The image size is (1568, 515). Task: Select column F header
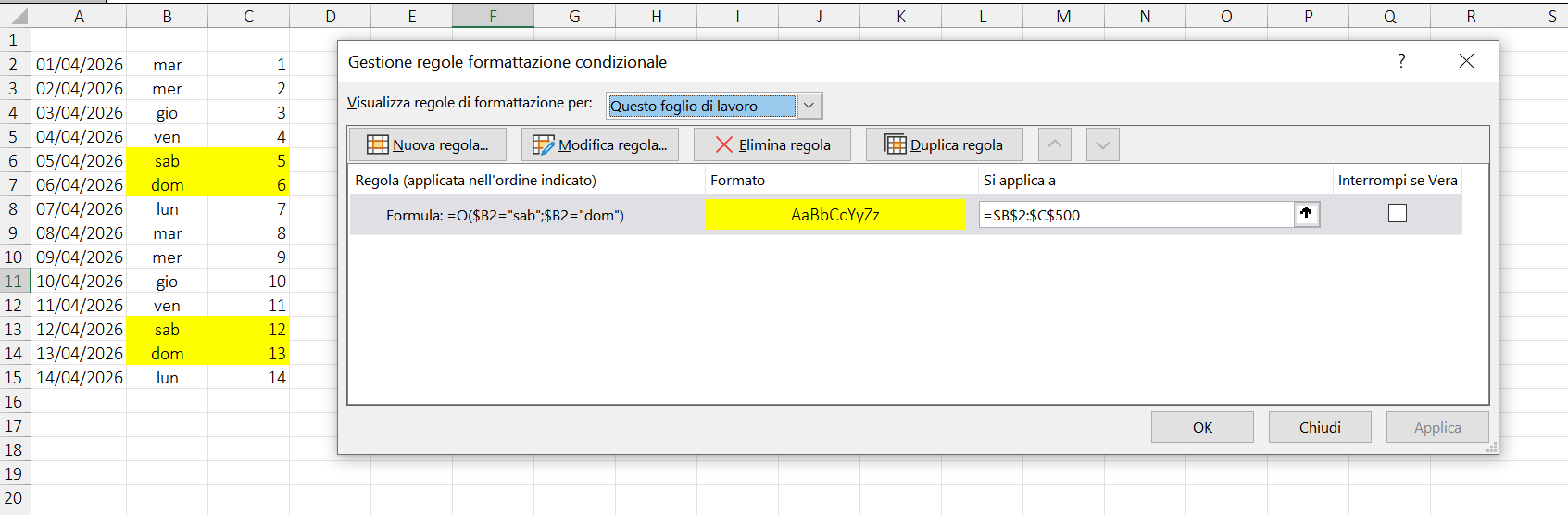coord(493,16)
